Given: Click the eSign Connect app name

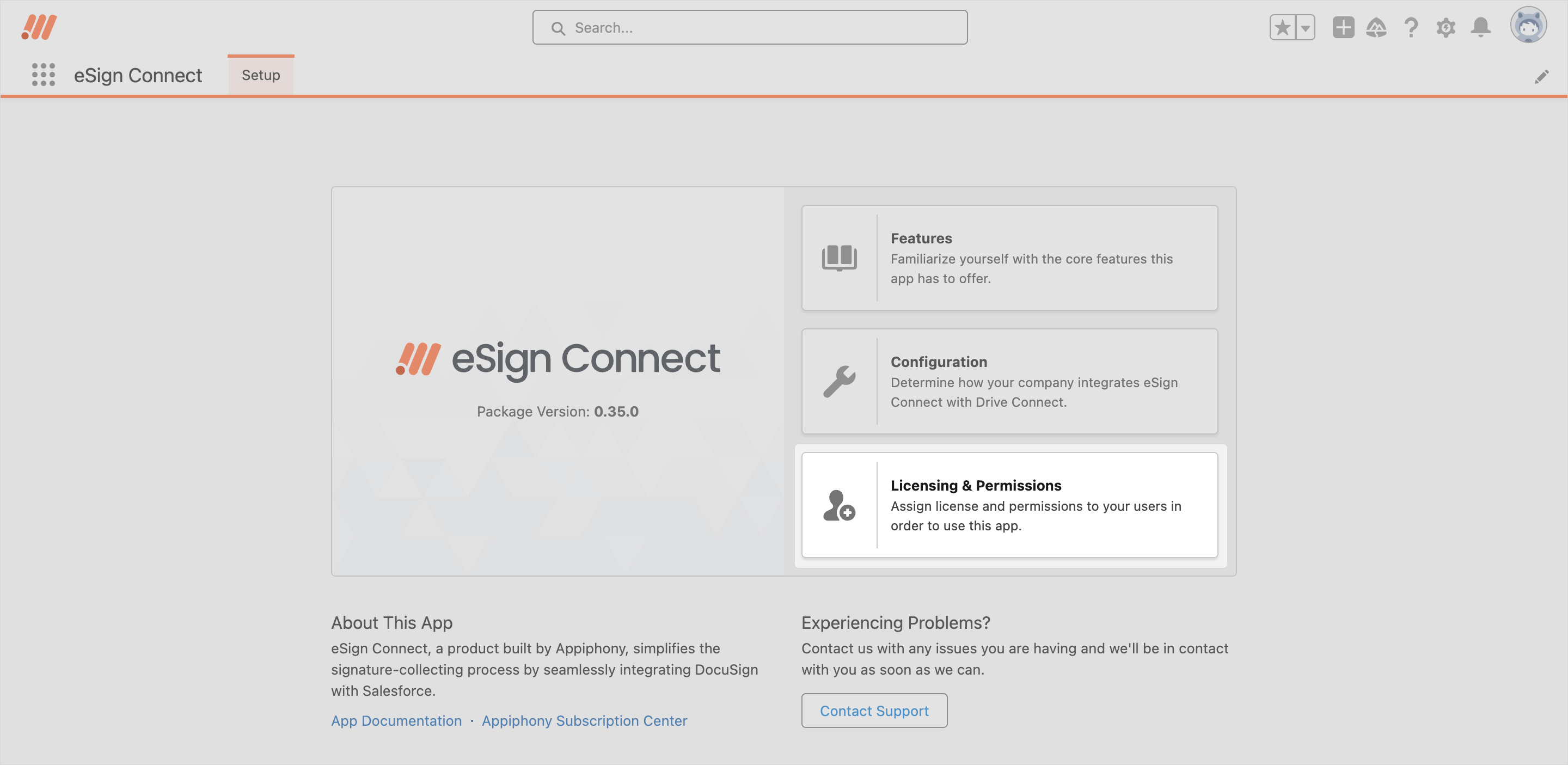Looking at the screenshot, I should 138,76.
